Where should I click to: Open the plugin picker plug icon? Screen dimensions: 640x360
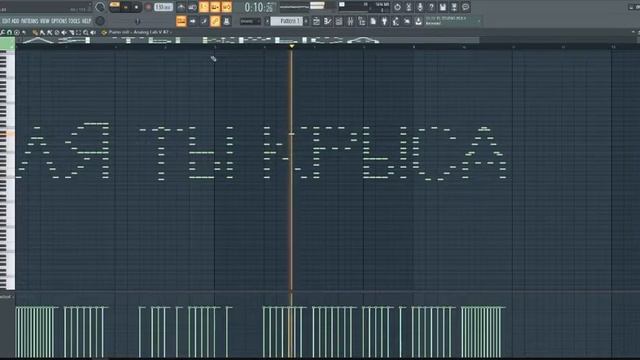[x=384, y=21]
